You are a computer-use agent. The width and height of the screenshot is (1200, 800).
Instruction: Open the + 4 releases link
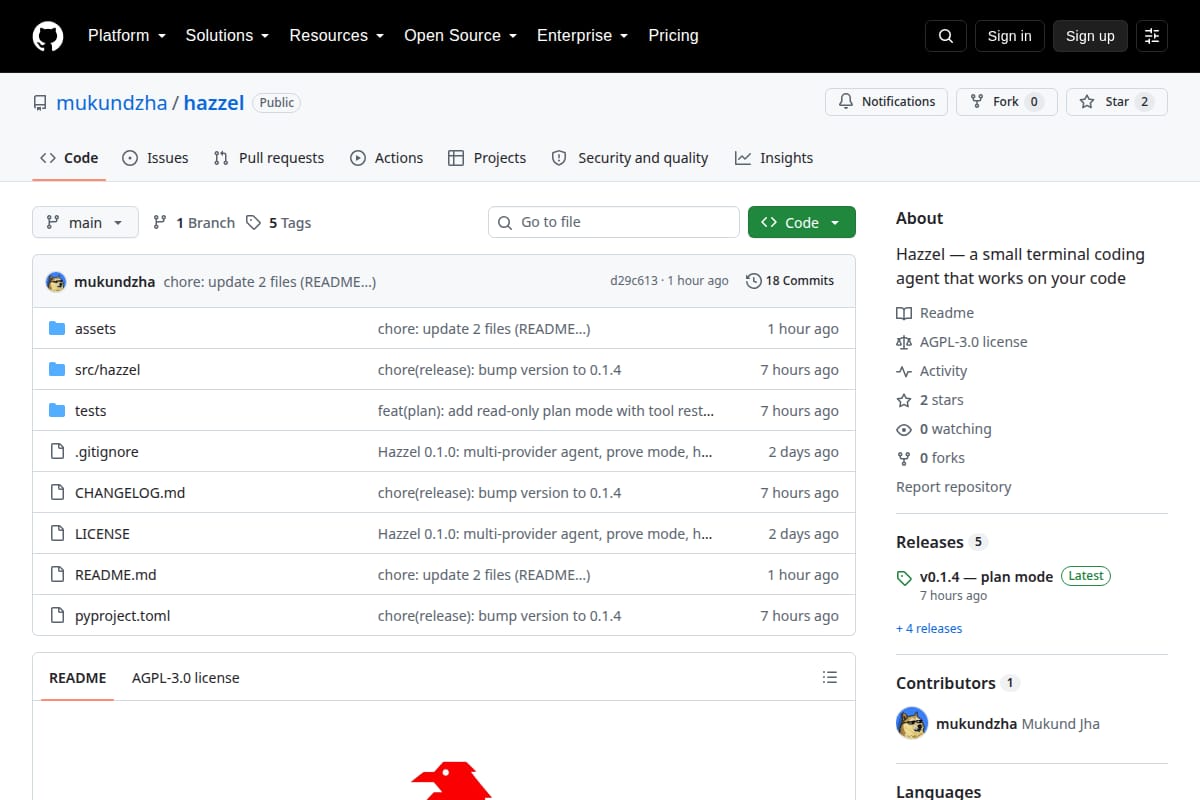pos(929,629)
